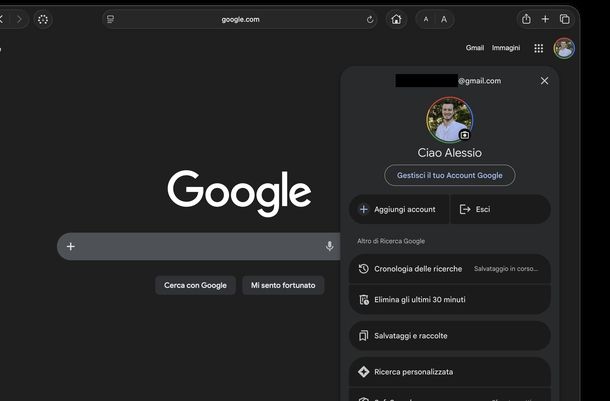Increase text size with large A
Image resolution: width=610 pixels, height=401 pixels.
click(444, 19)
